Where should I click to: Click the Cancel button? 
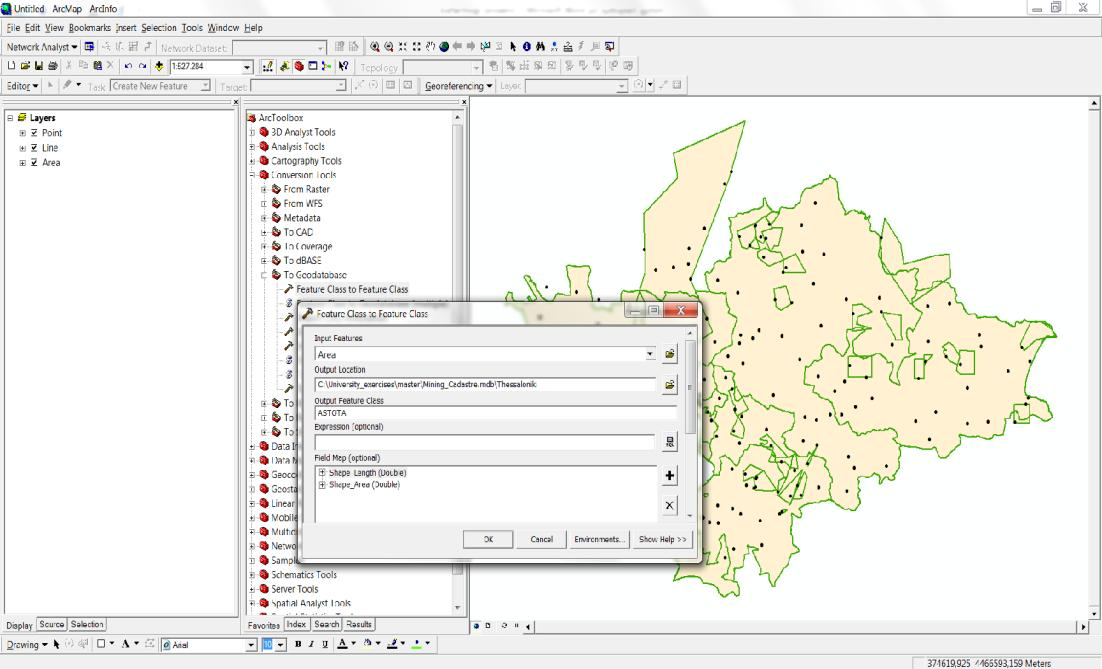541,539
